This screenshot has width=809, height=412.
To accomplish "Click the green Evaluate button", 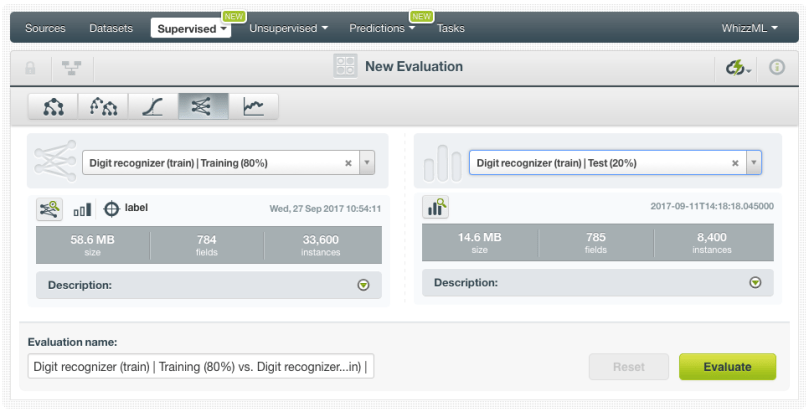I will [727, 367].
